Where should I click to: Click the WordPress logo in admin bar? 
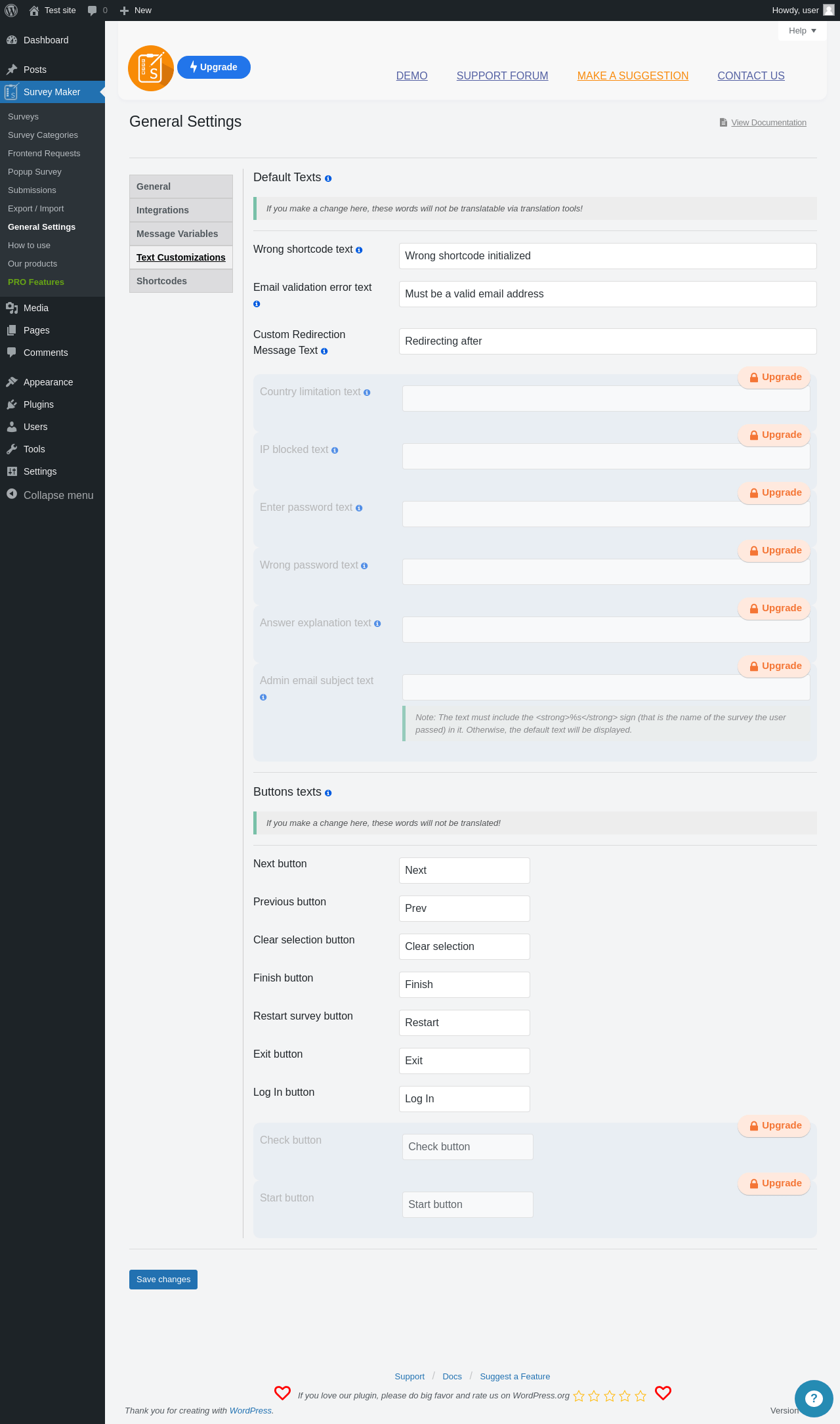[x=11, y=11]
